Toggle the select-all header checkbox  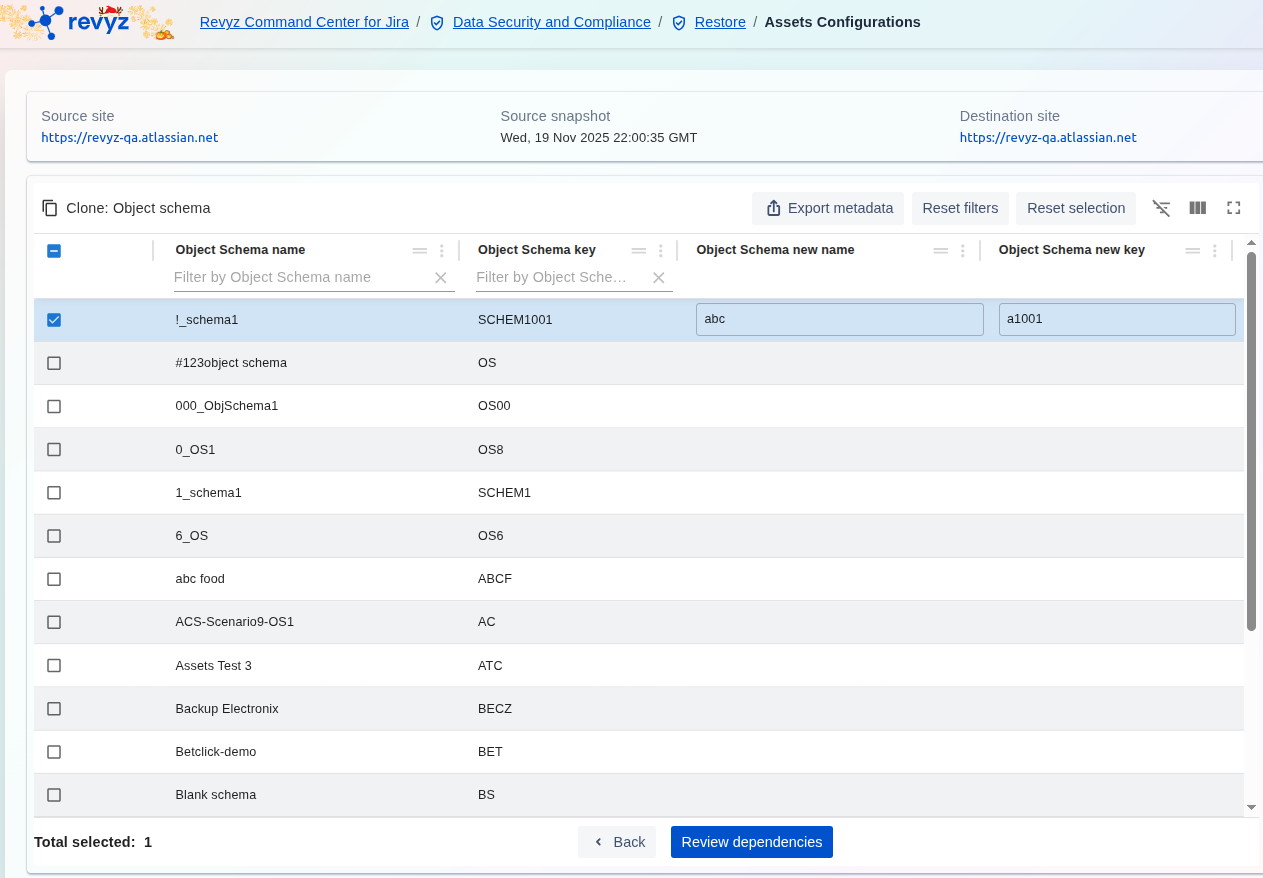pos(54,251)
